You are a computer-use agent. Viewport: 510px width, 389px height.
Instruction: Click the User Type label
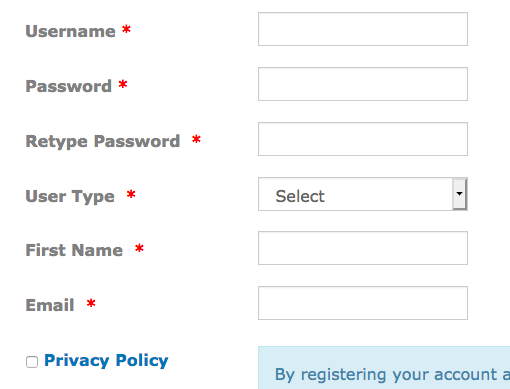(x=70, y=196)
